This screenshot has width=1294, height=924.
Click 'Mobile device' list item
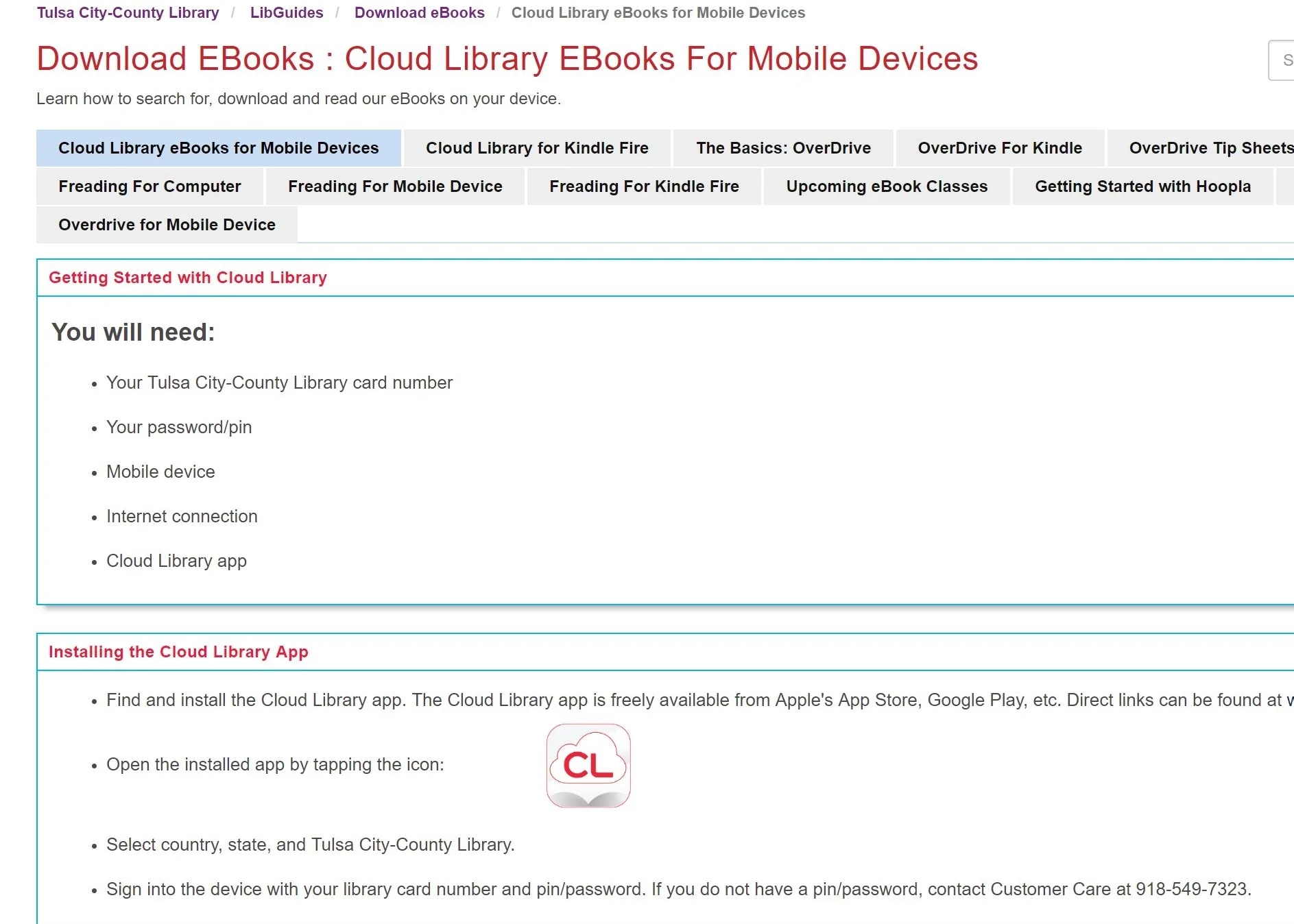click(x=160, y=472)
